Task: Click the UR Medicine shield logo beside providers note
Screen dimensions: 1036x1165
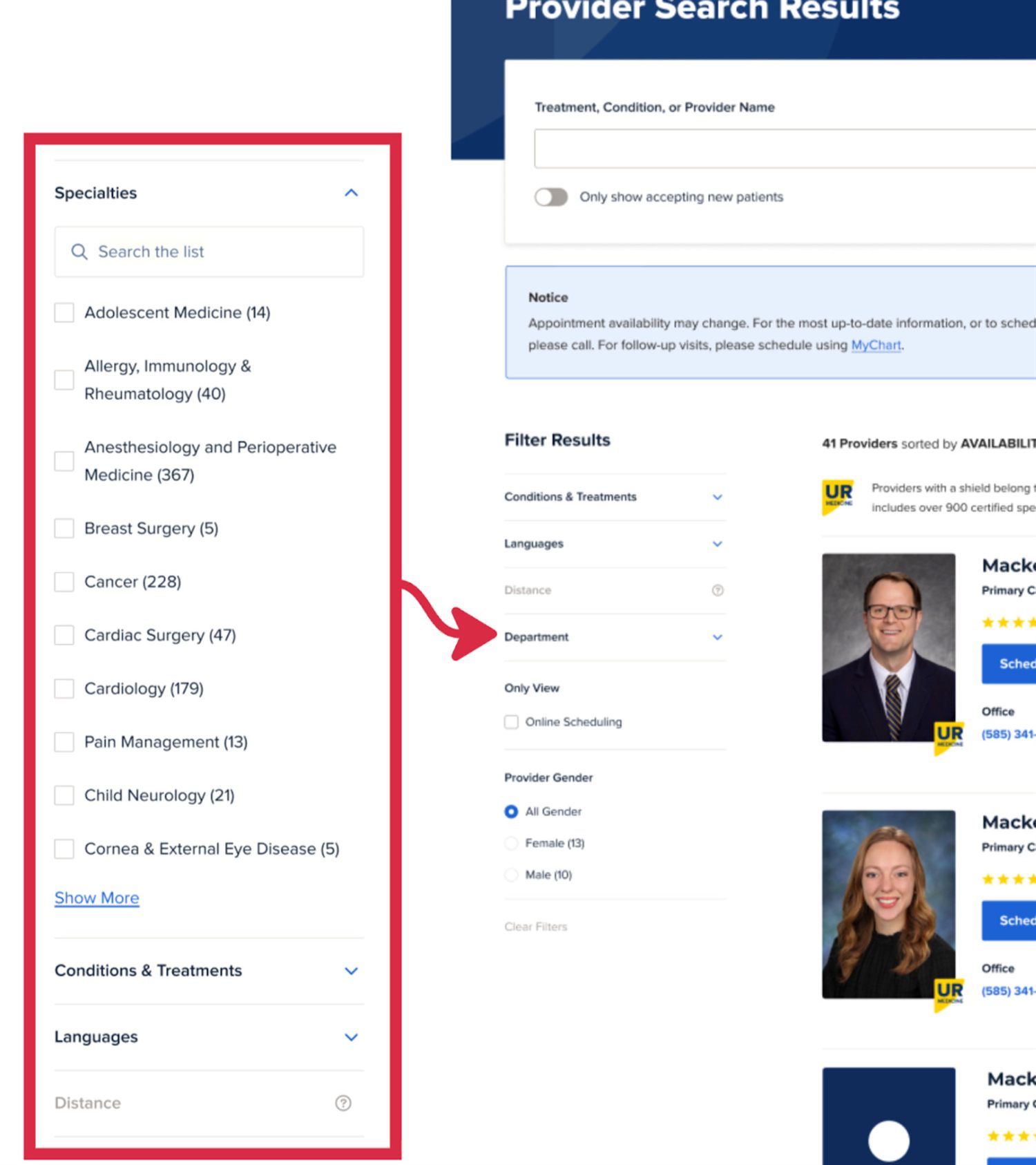Action: [838, 496]
